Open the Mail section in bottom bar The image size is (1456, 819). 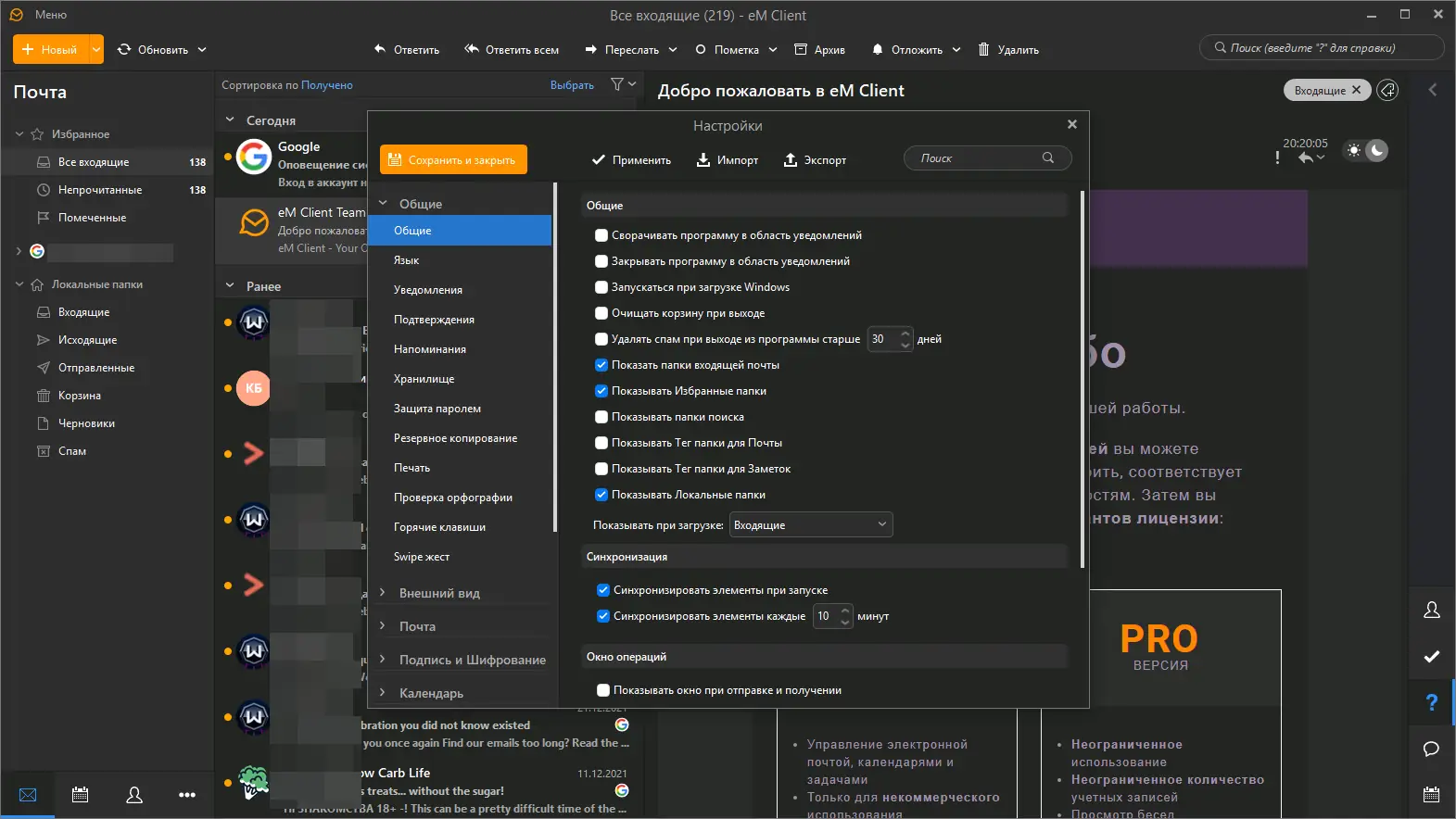pos(28,795)
